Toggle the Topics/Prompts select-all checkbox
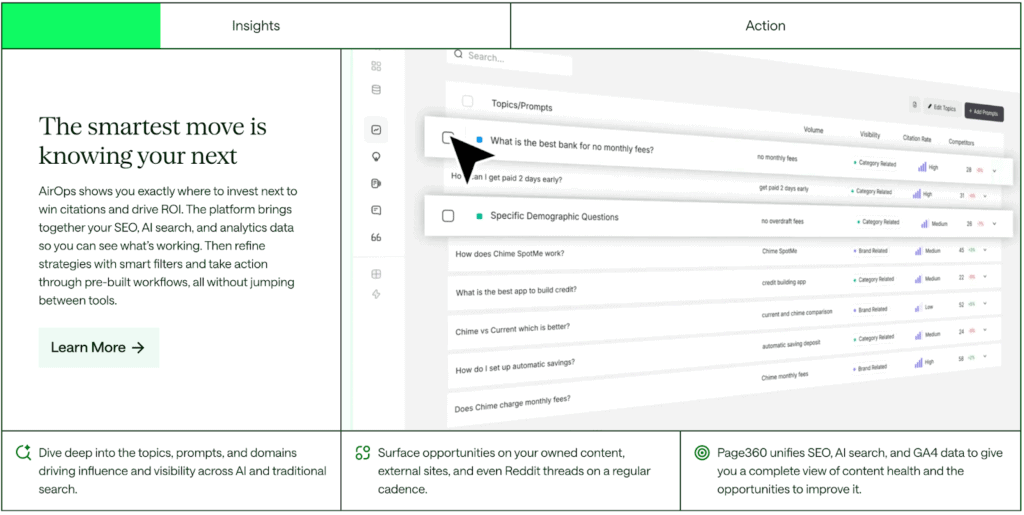This screenshot has height=515, width=1024. tap(467, 102)
